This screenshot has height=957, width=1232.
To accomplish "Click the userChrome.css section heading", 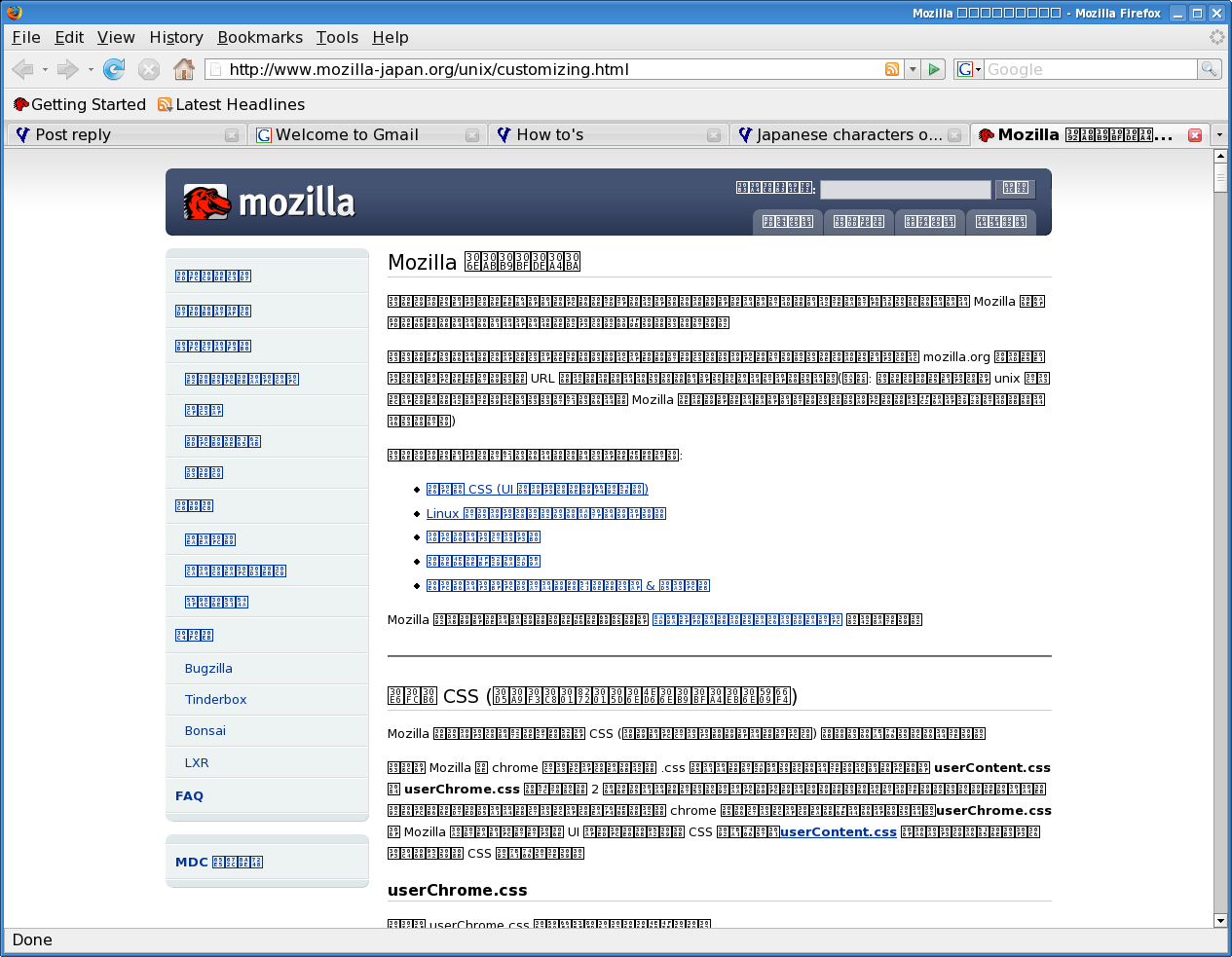I will coord(458,890).
